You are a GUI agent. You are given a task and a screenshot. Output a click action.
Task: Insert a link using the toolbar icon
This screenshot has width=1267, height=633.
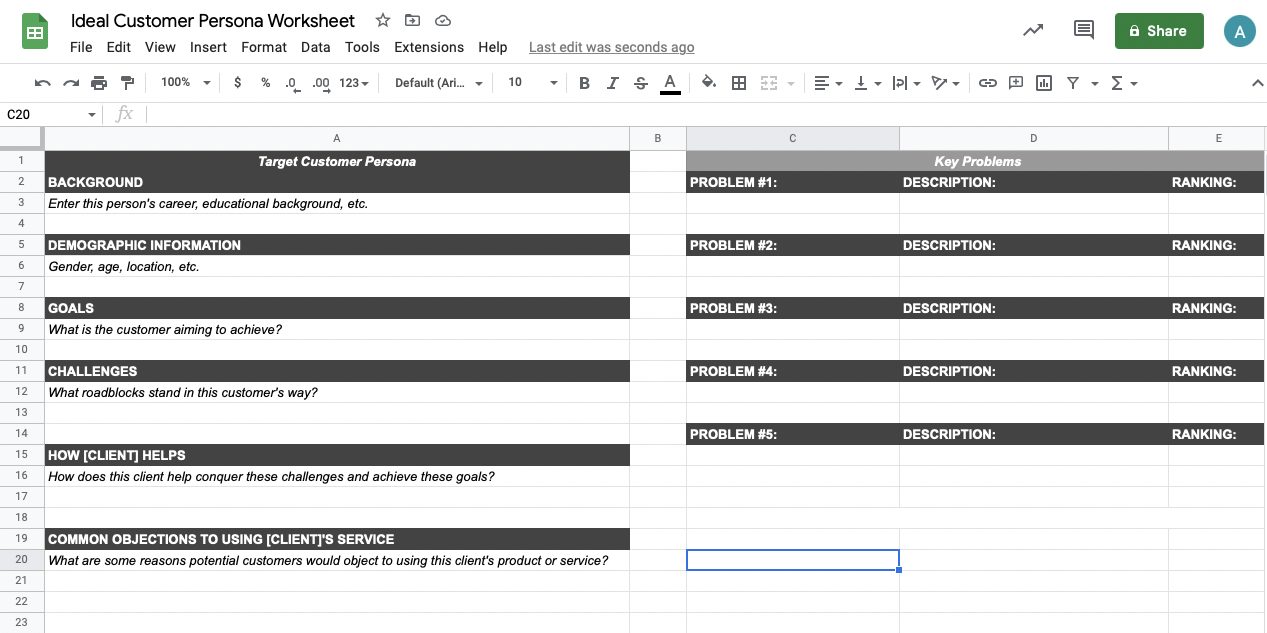coord(988,83)
